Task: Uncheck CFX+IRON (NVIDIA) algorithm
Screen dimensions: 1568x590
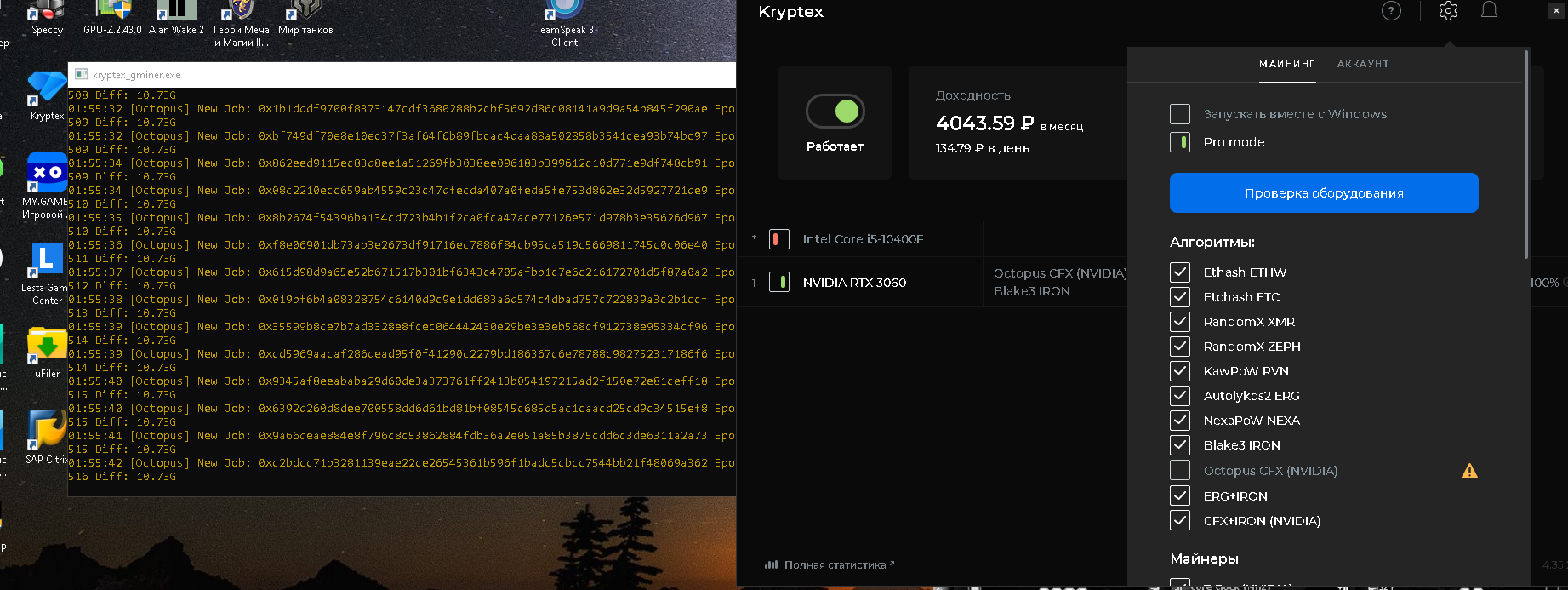Action: [1180, 521]
